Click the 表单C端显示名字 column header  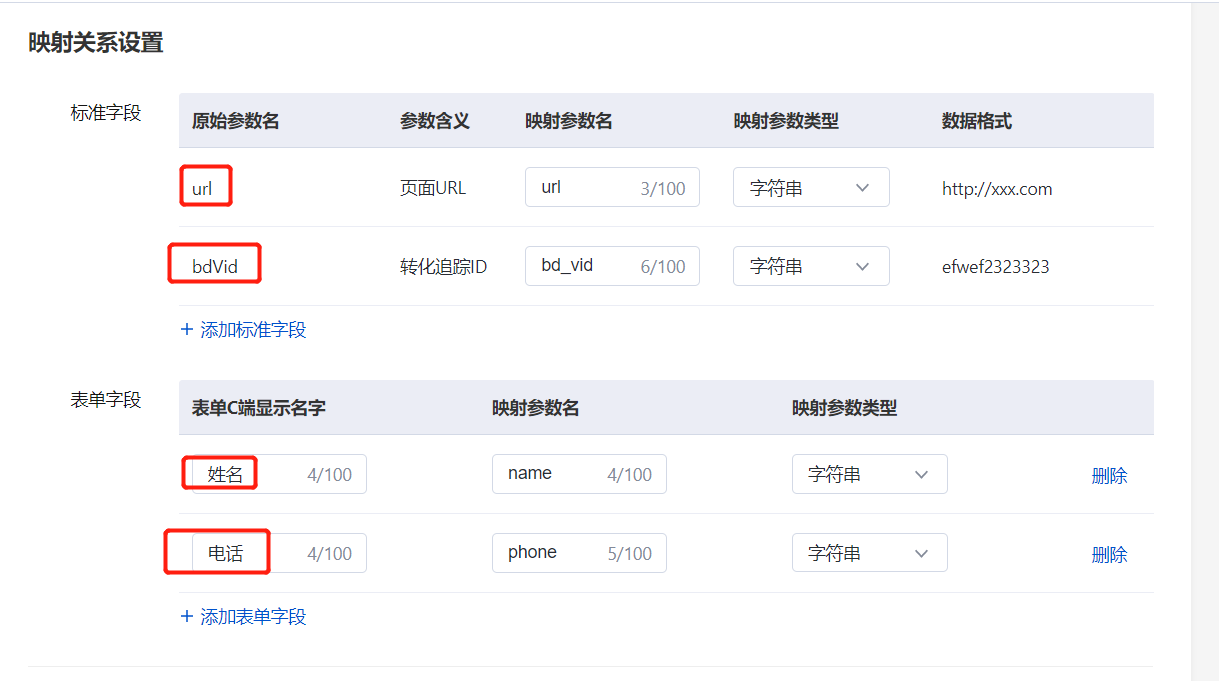(x=259, y=408)
